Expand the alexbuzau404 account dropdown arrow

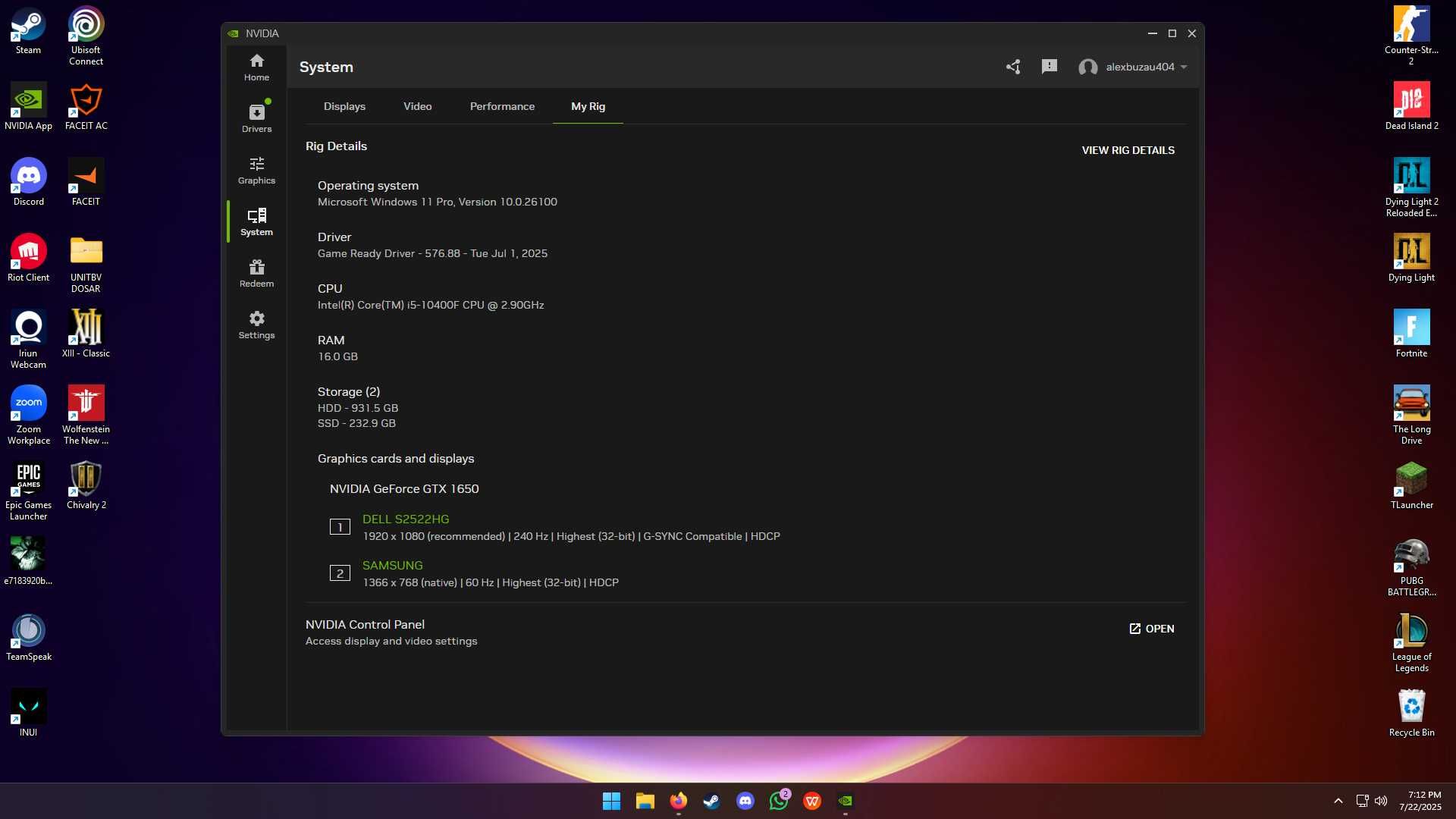1184,67
